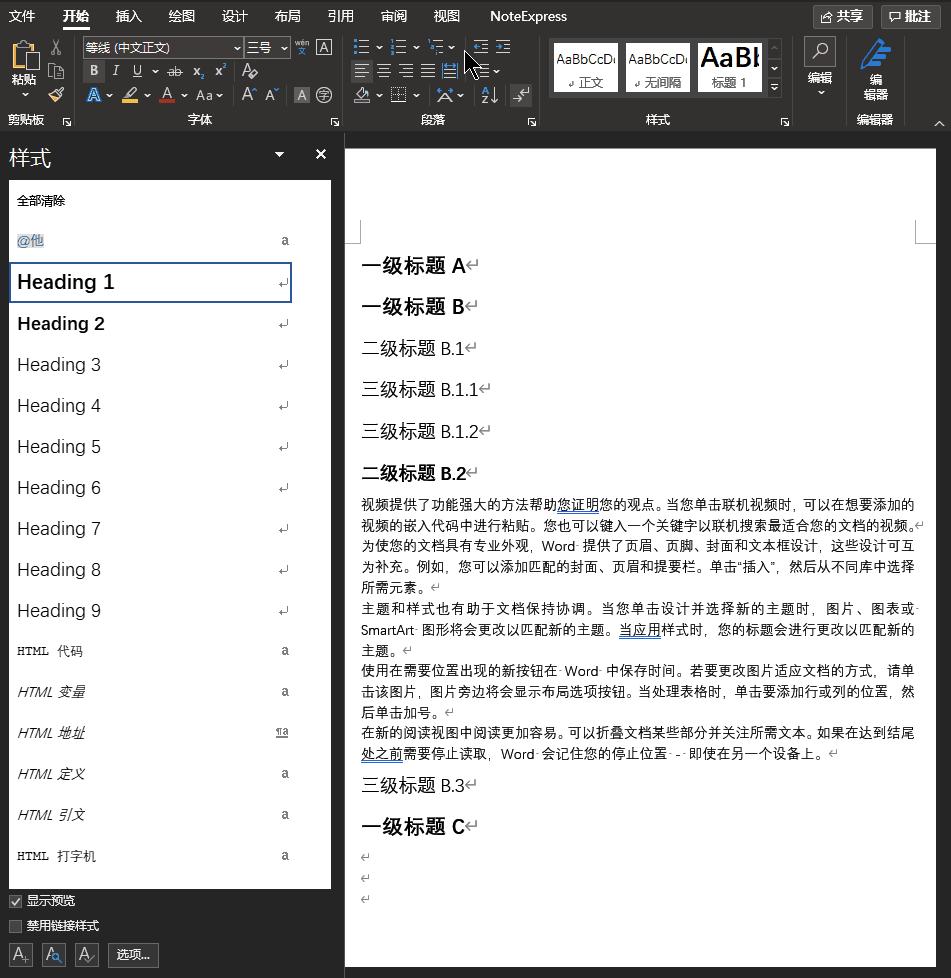
Task: Toggle Superscript formatting
Action: pyautogui.click(x=220, y=71)
